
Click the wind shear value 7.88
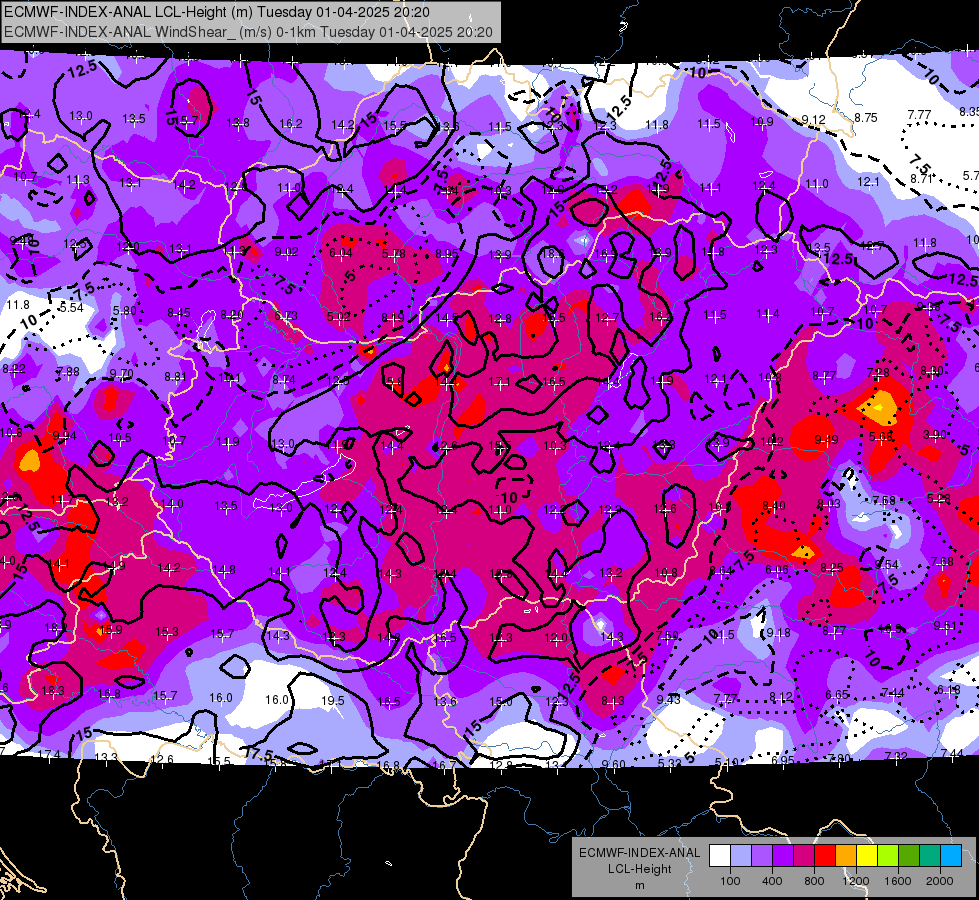pyautogui.click(x=67, y=372)
